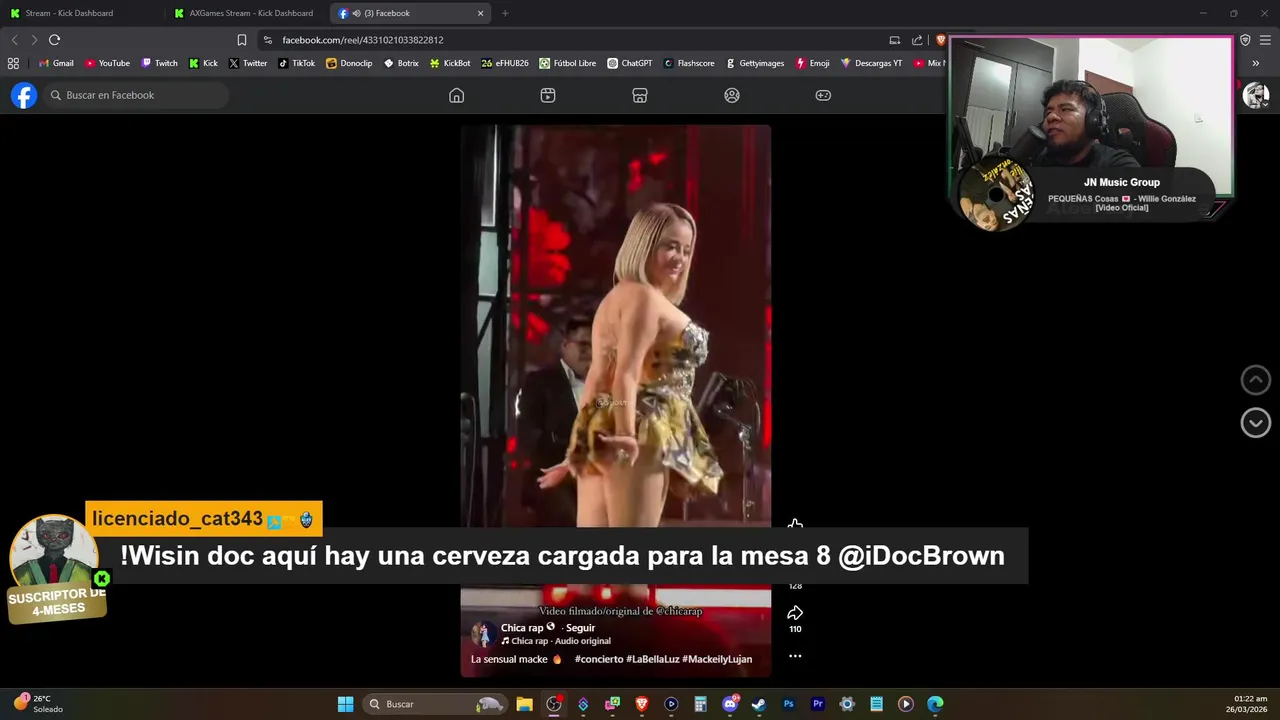Reload the page
1280x720 pixels.
(54, 40)
